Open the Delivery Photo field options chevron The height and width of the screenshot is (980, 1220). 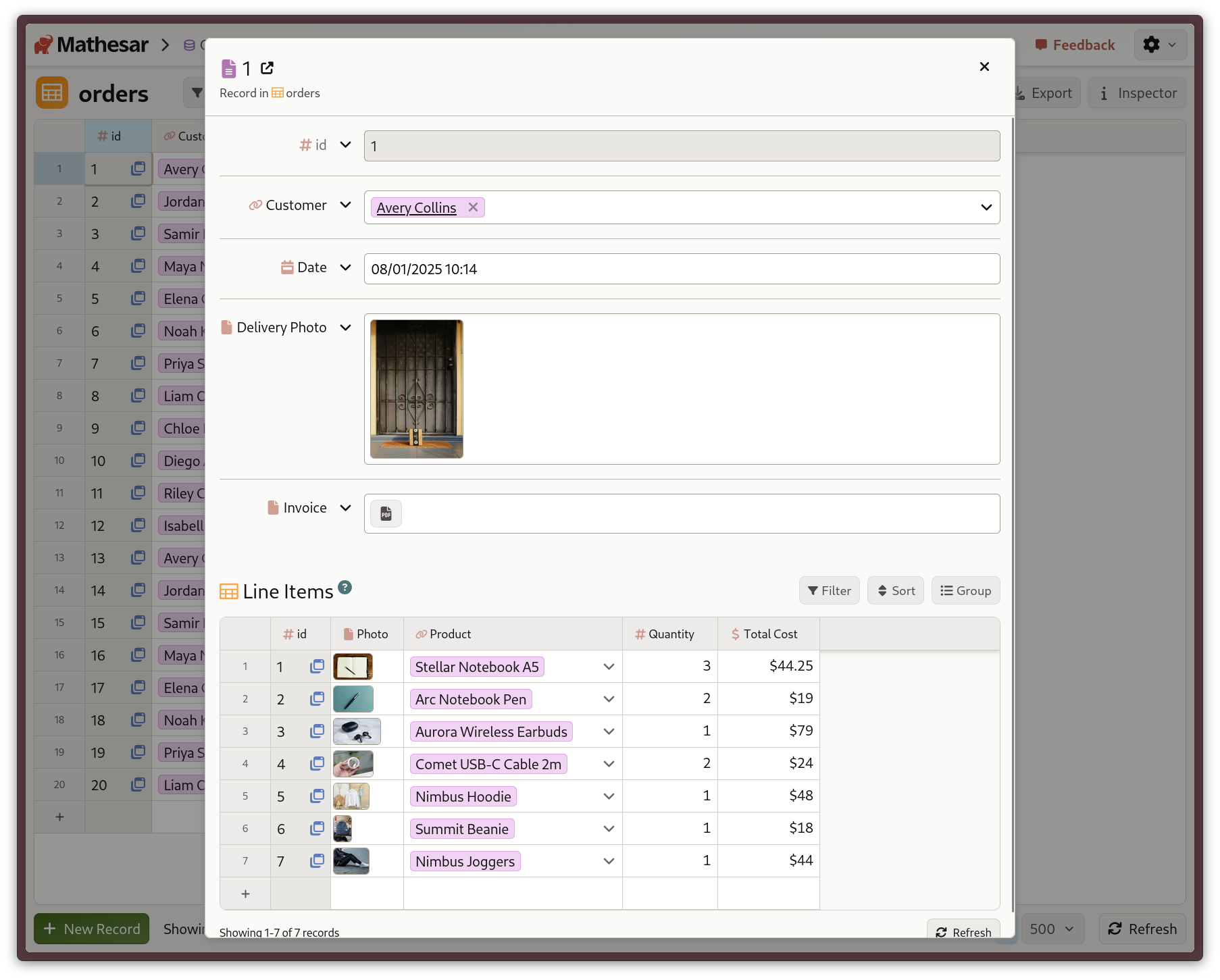(346, 328)
